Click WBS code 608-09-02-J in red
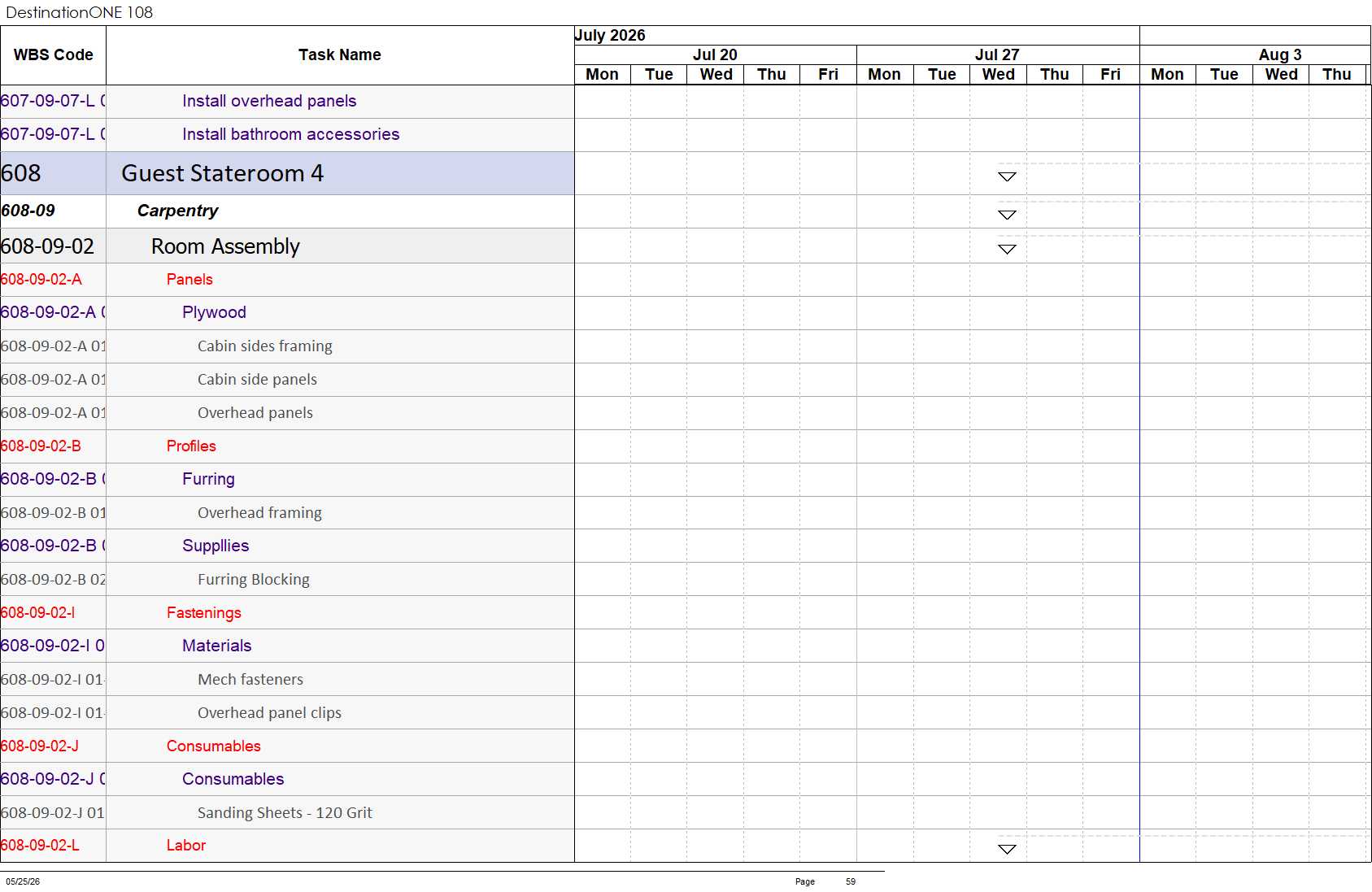The width and height of the screenshot is (1372, 892). pyautogui.click(x=40, y=746)
